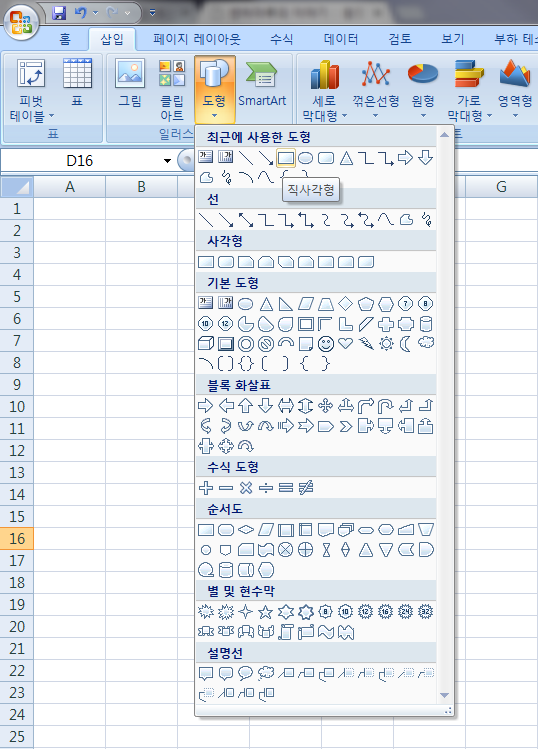The image size is (538, 749).
Task: Select the cloud callout in 설명선
Action: (x=266, y=674)
